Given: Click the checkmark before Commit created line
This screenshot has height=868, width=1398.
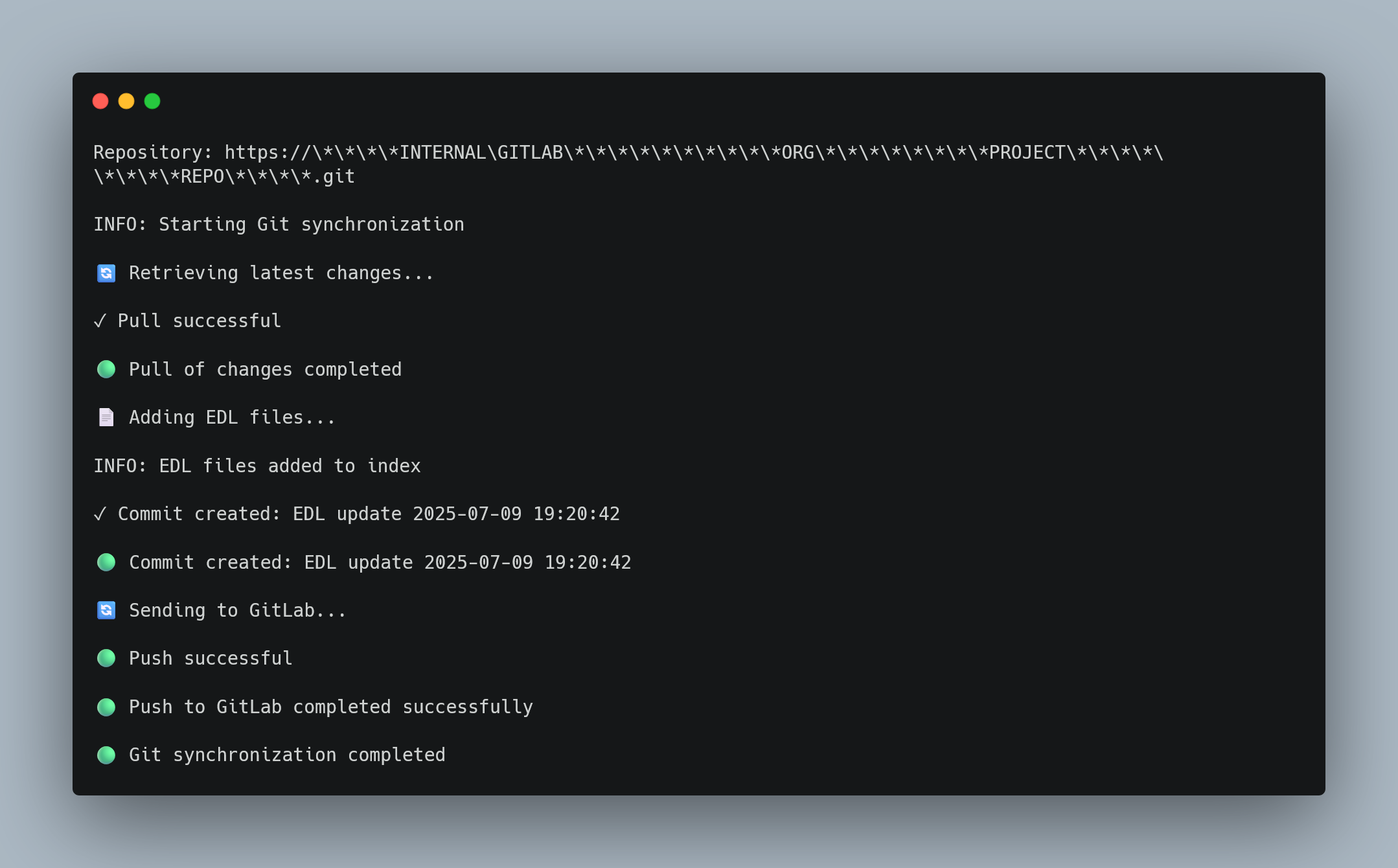Looking at the screenshot, I should pyautogui.click(x=100, y=514).
